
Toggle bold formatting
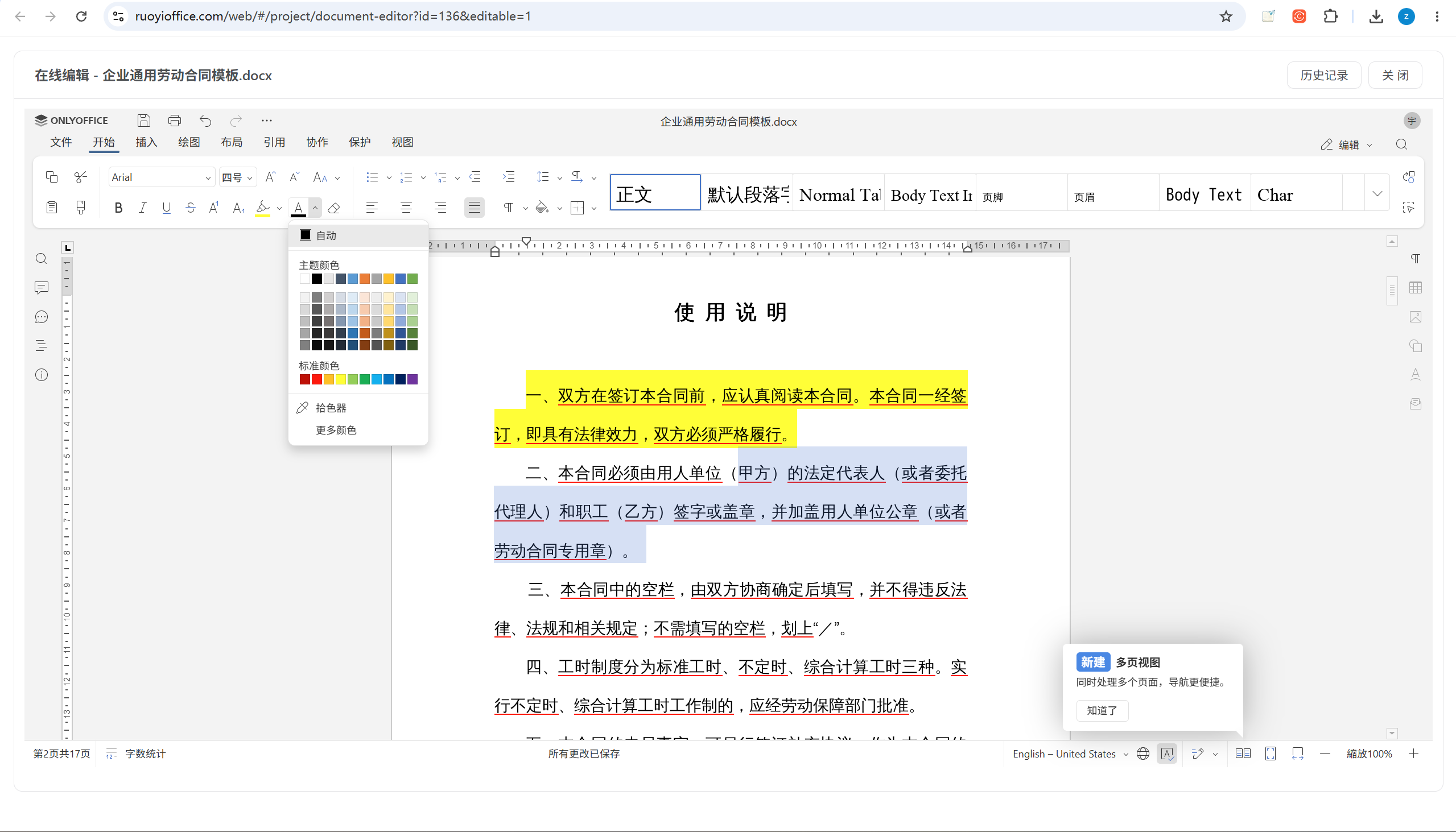tap(118, 208)
